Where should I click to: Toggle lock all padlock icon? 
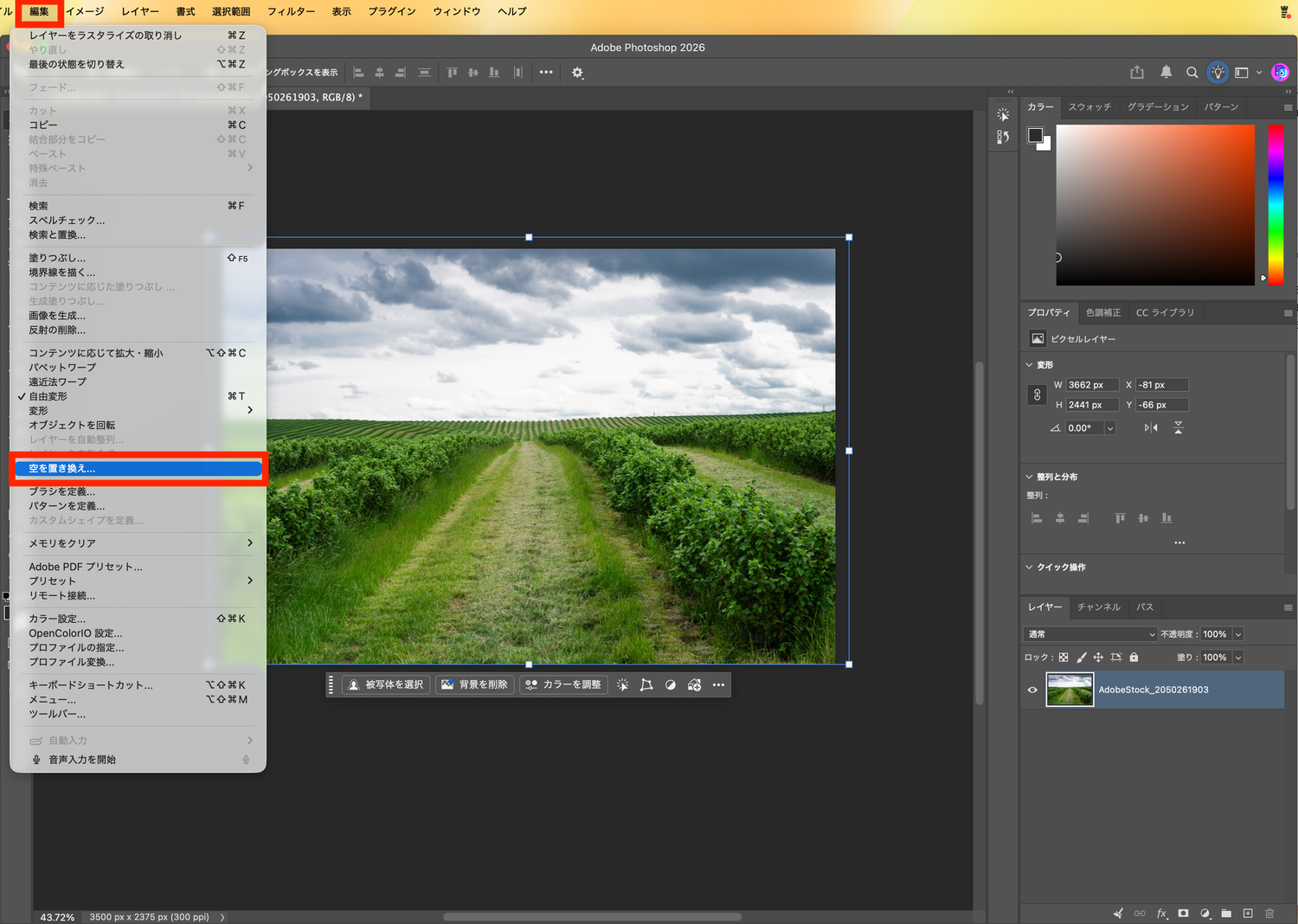pyautogui.click(x=1134, y=658)
